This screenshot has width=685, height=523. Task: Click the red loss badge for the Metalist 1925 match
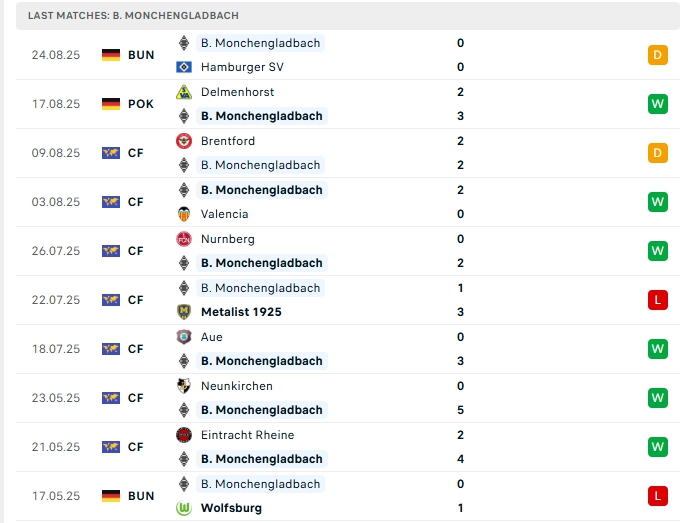(x=657, y=300)
